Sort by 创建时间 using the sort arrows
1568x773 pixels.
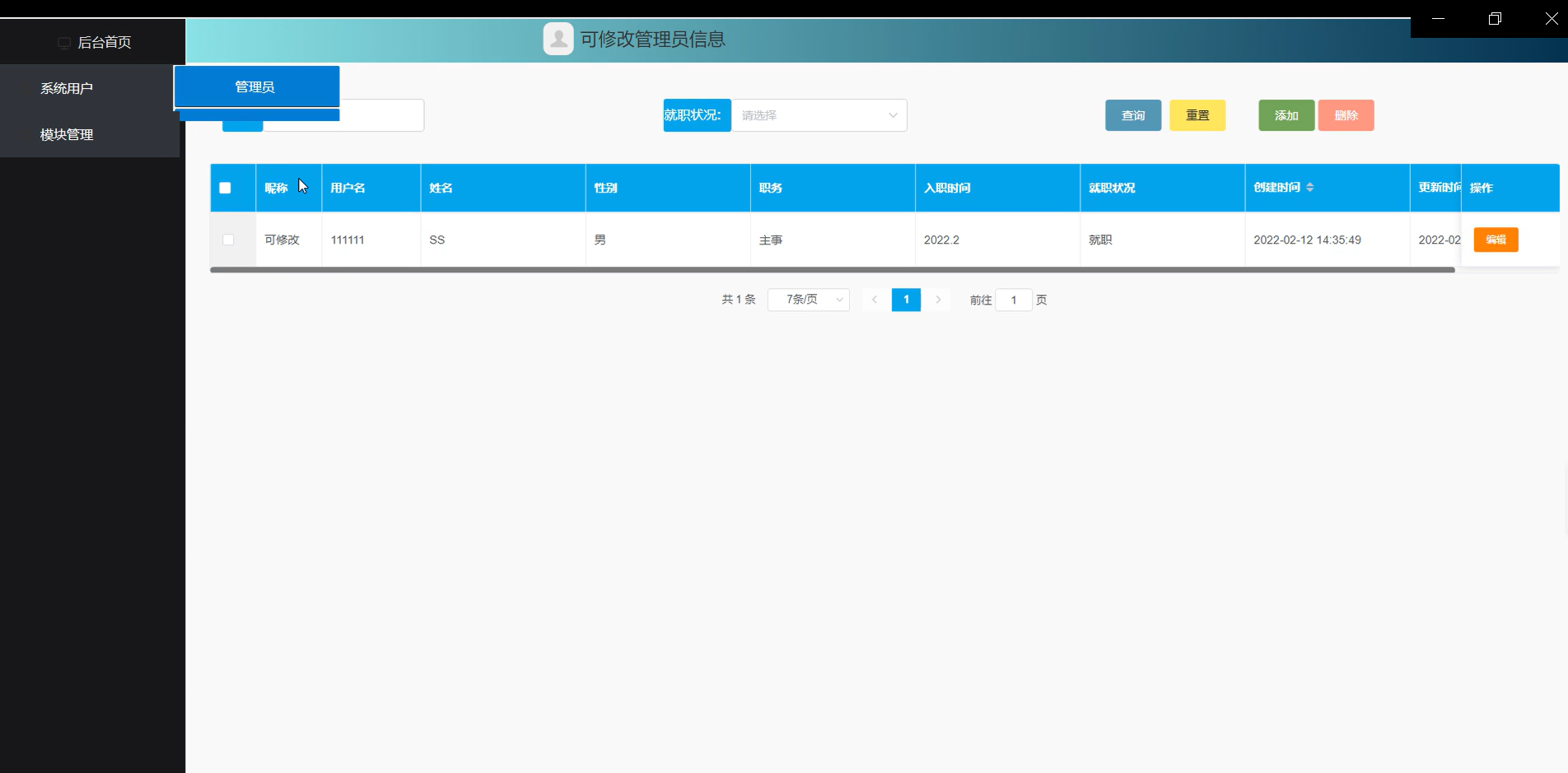point(1309,188)
